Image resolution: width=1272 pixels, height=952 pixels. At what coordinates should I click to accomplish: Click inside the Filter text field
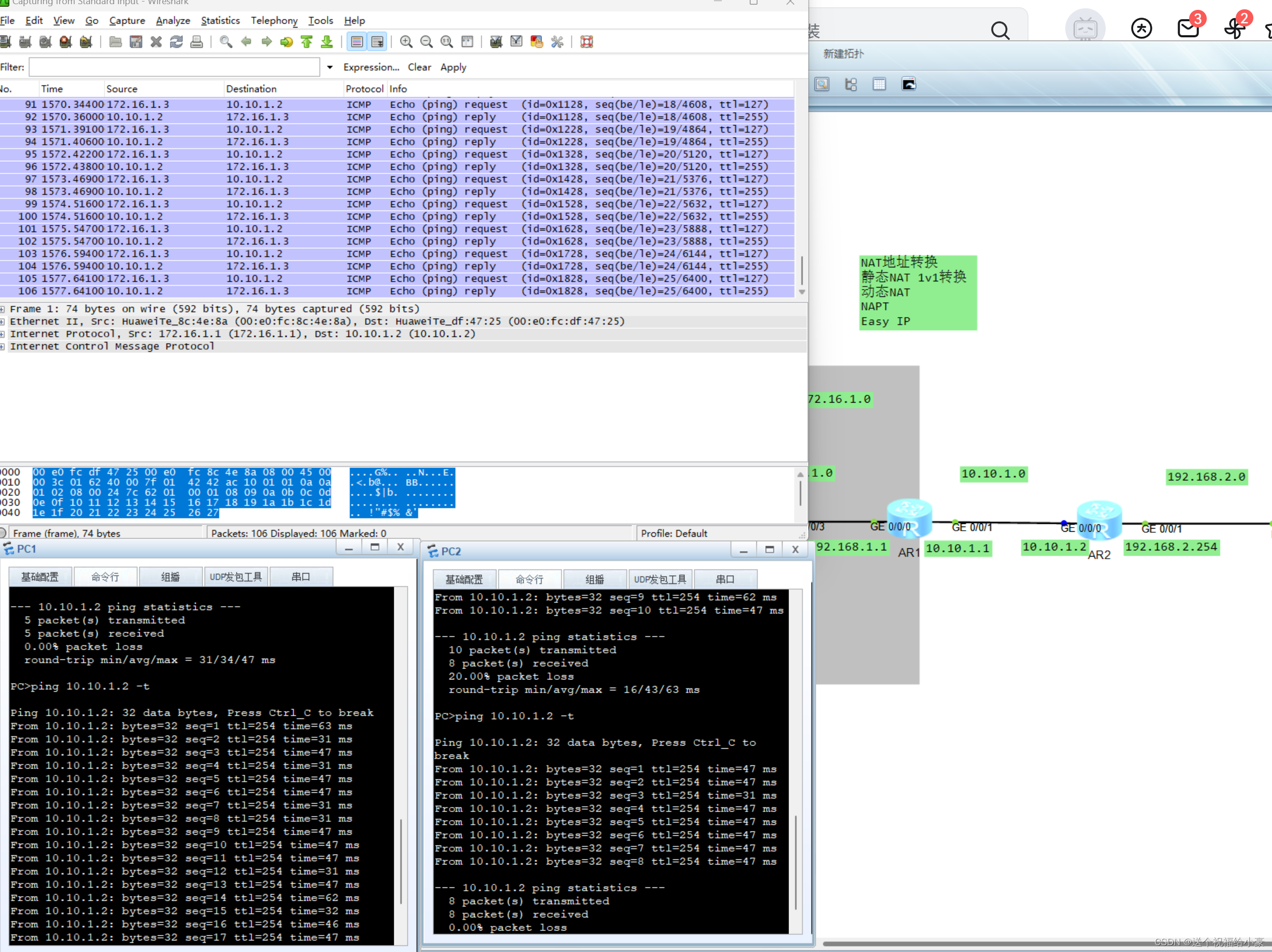pyautogui.click(x=174, y=67)
